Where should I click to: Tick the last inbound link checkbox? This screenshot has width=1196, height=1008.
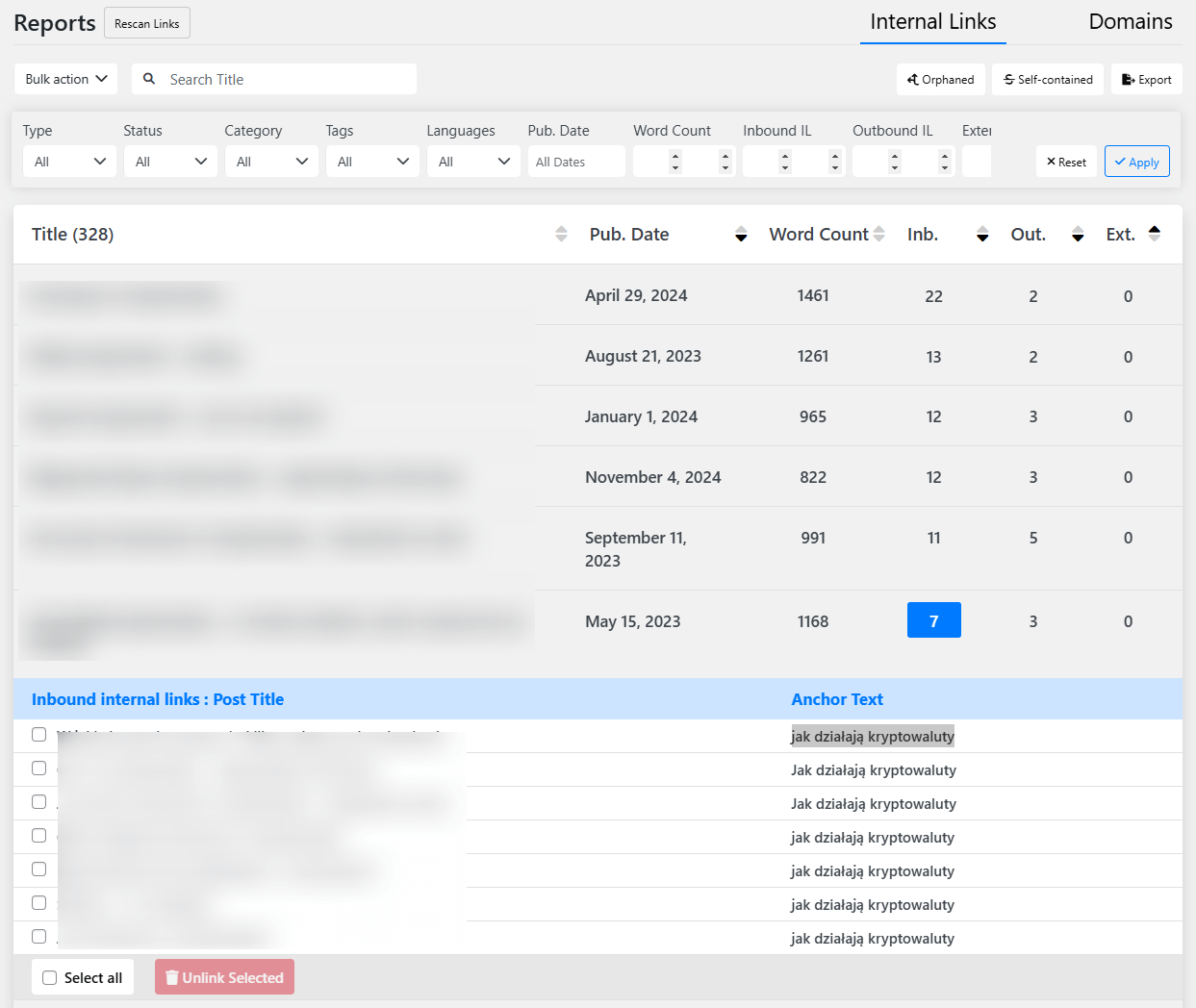(39, 937)
